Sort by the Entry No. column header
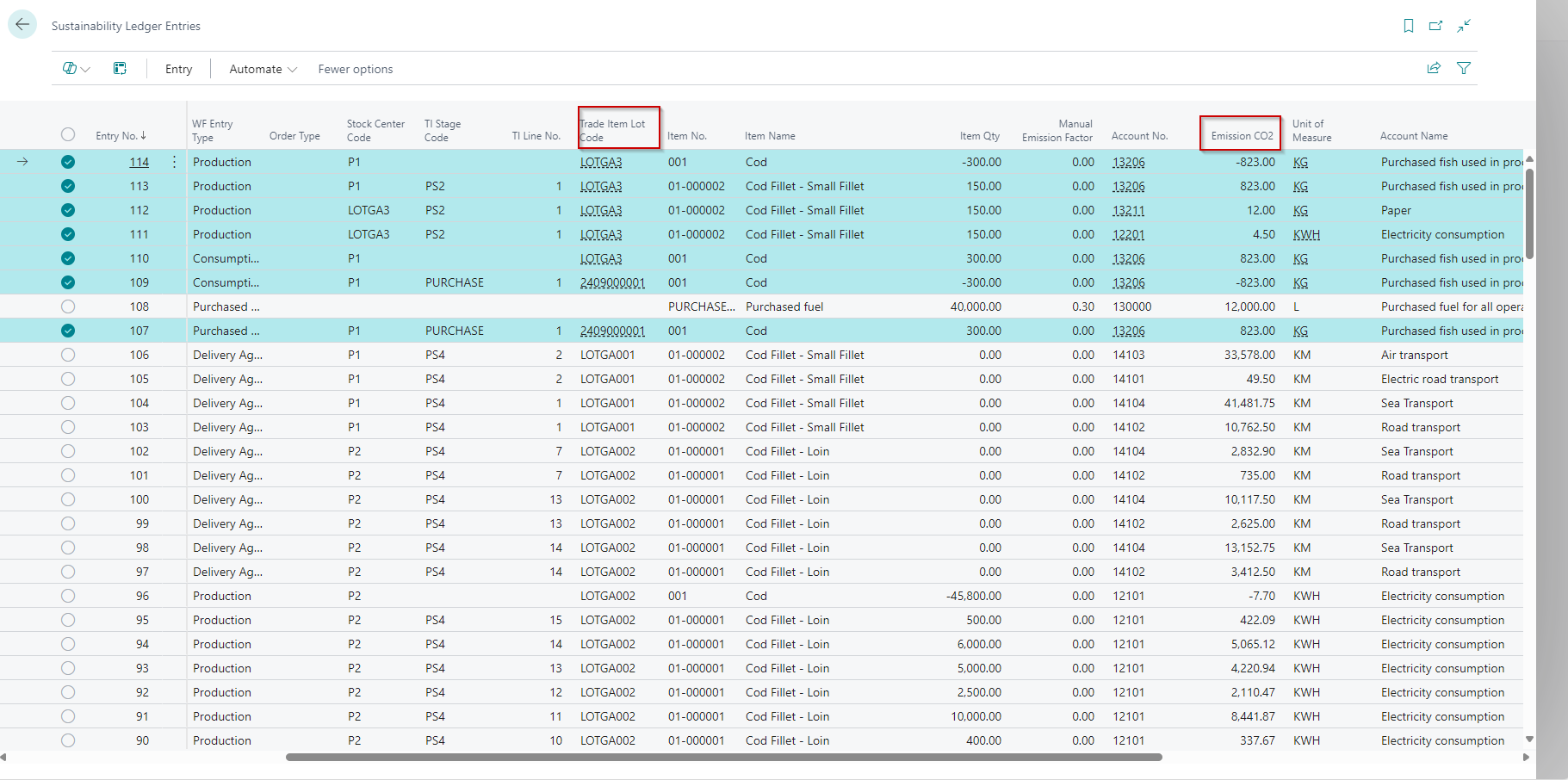This screenshot has height=780, width=1568. tap(121, 136)
